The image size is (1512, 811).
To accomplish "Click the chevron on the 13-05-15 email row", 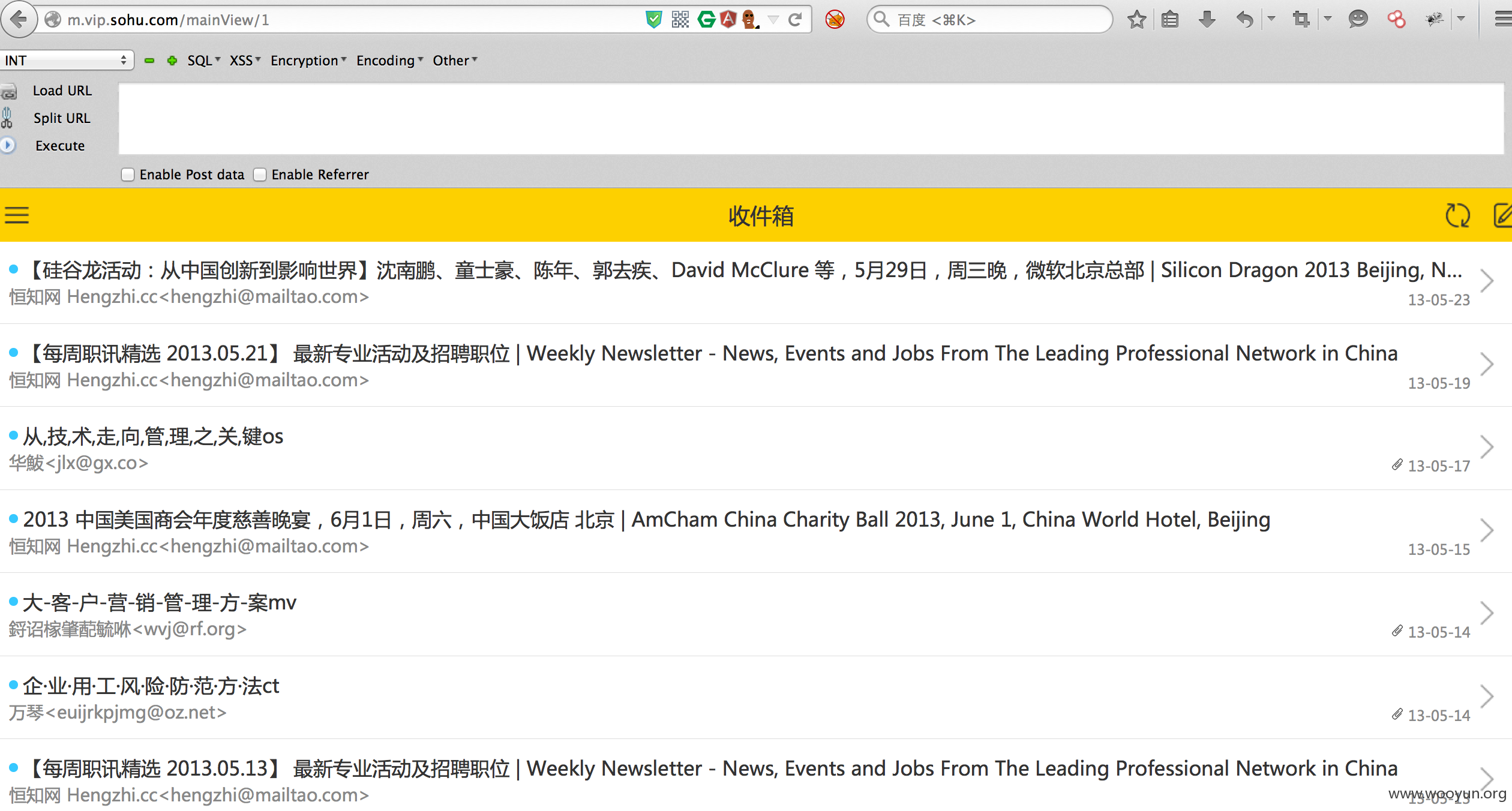I will (x=1487, y=530).
